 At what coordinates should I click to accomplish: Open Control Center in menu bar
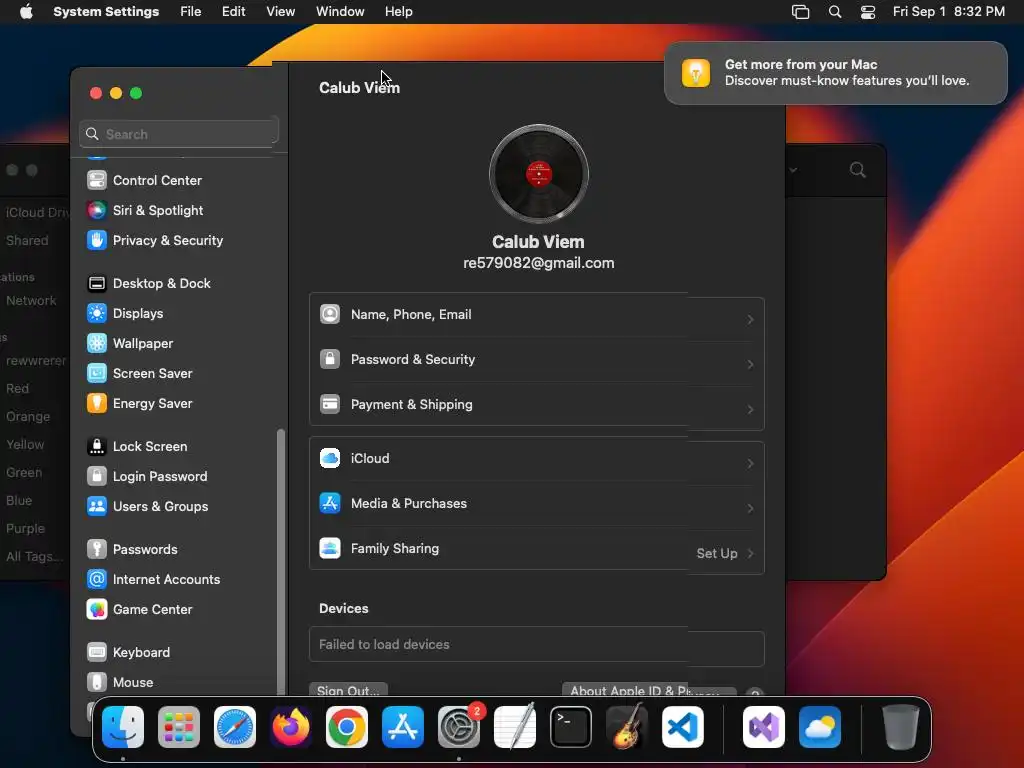pos(868,12)
